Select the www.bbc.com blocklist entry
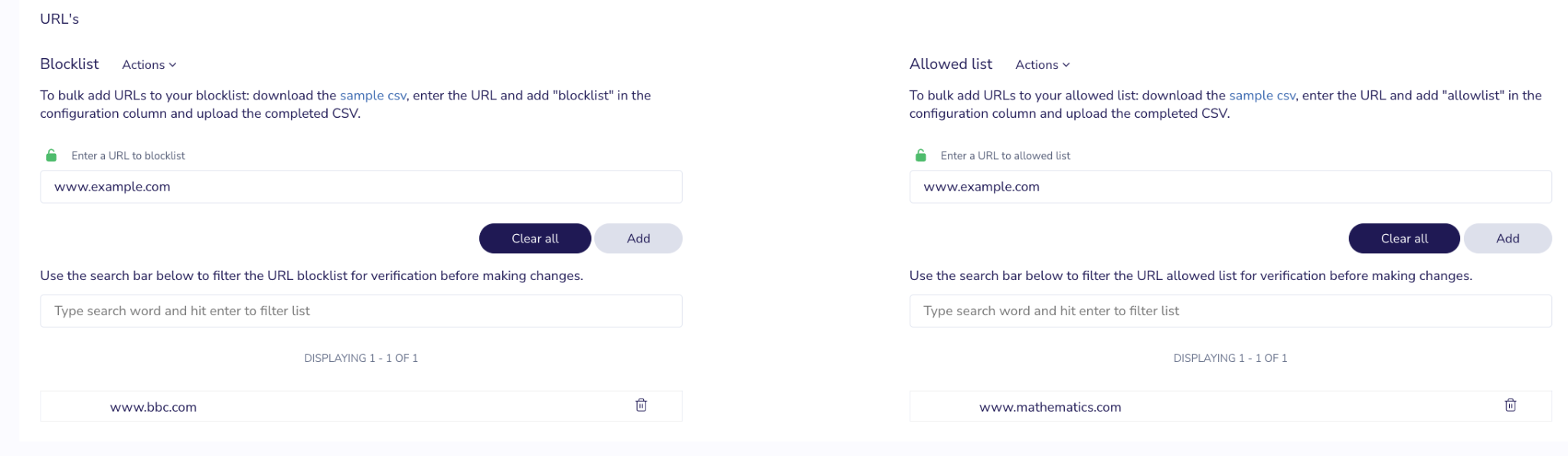 tap(361, 406)
